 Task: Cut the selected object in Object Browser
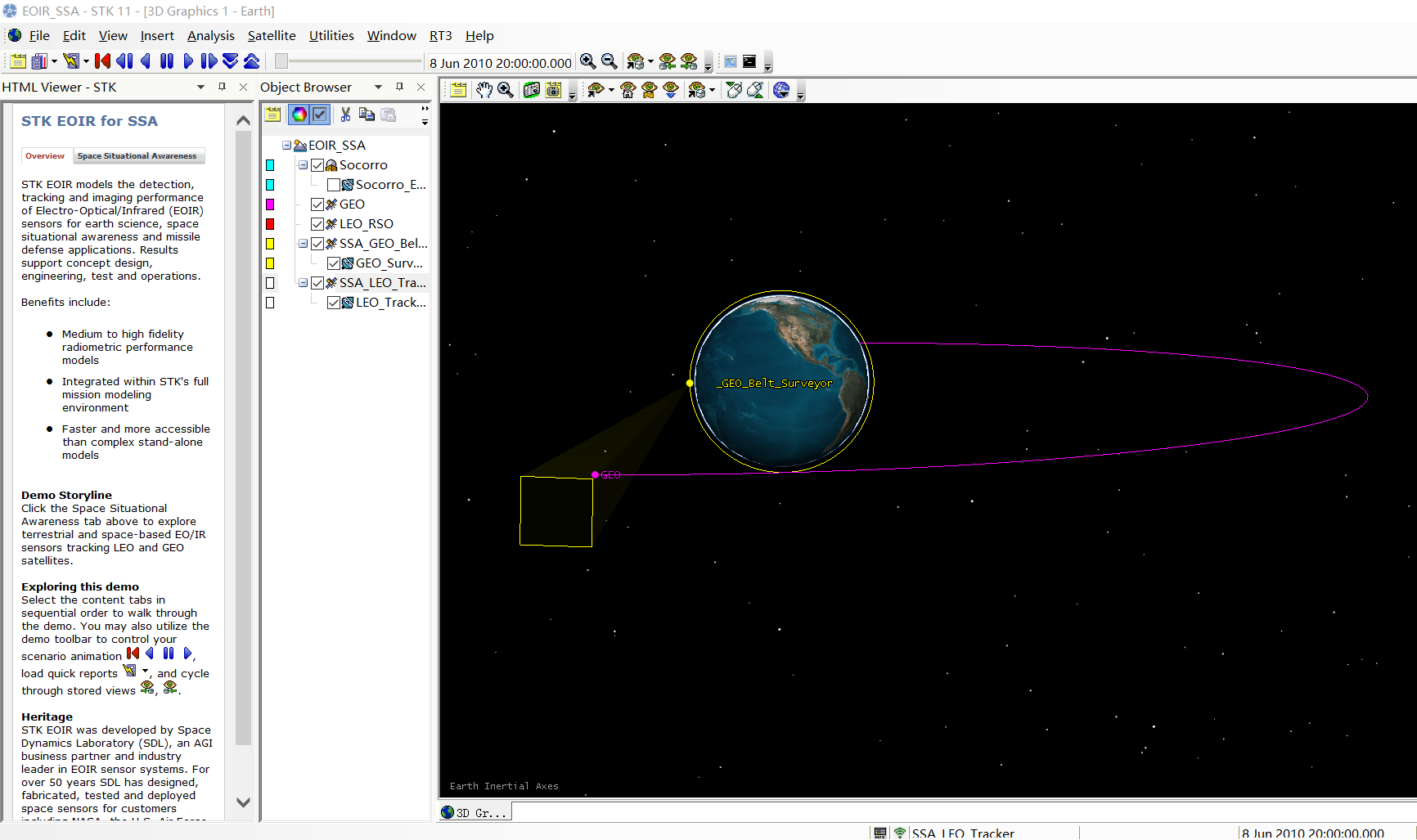pyautogui.click(x=345, y=115)
